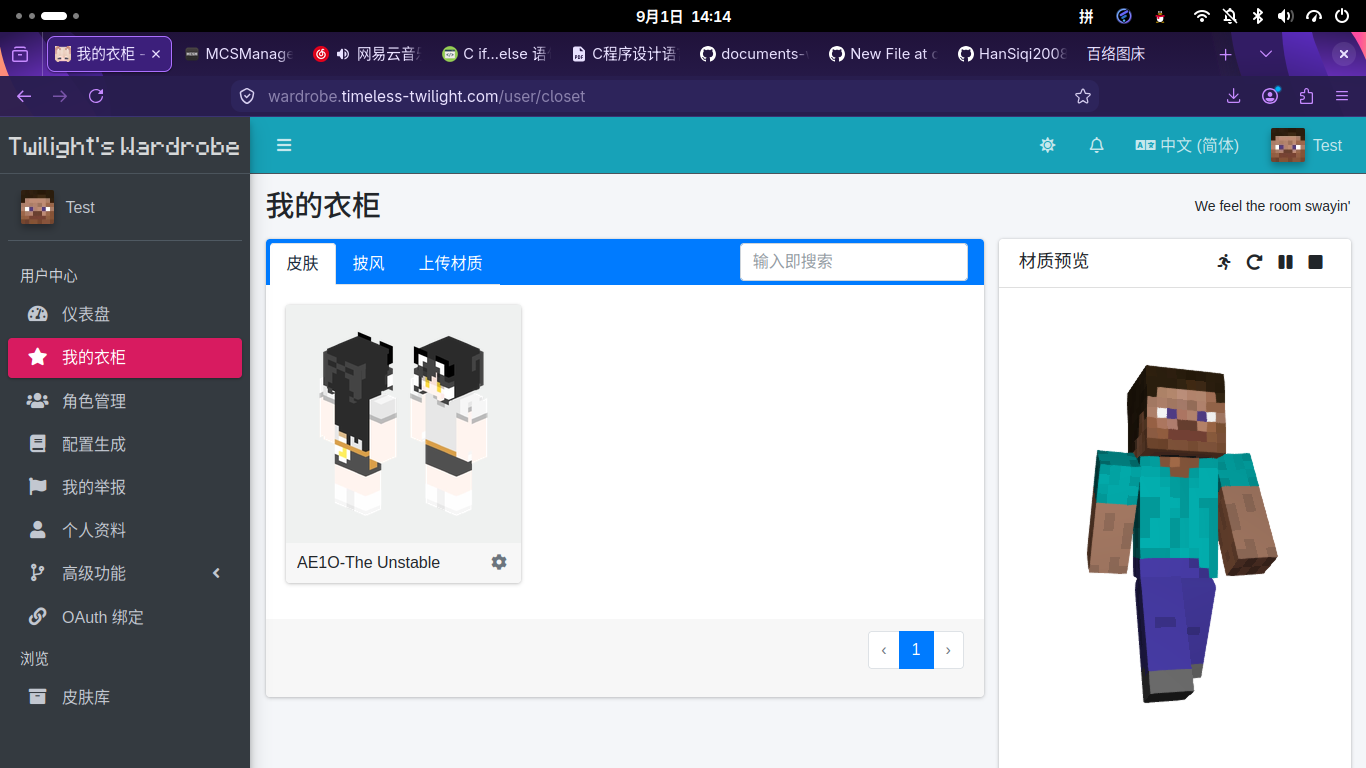
Task: Open the 中文 (简体) language dropdown
Action: (1187, 145)
